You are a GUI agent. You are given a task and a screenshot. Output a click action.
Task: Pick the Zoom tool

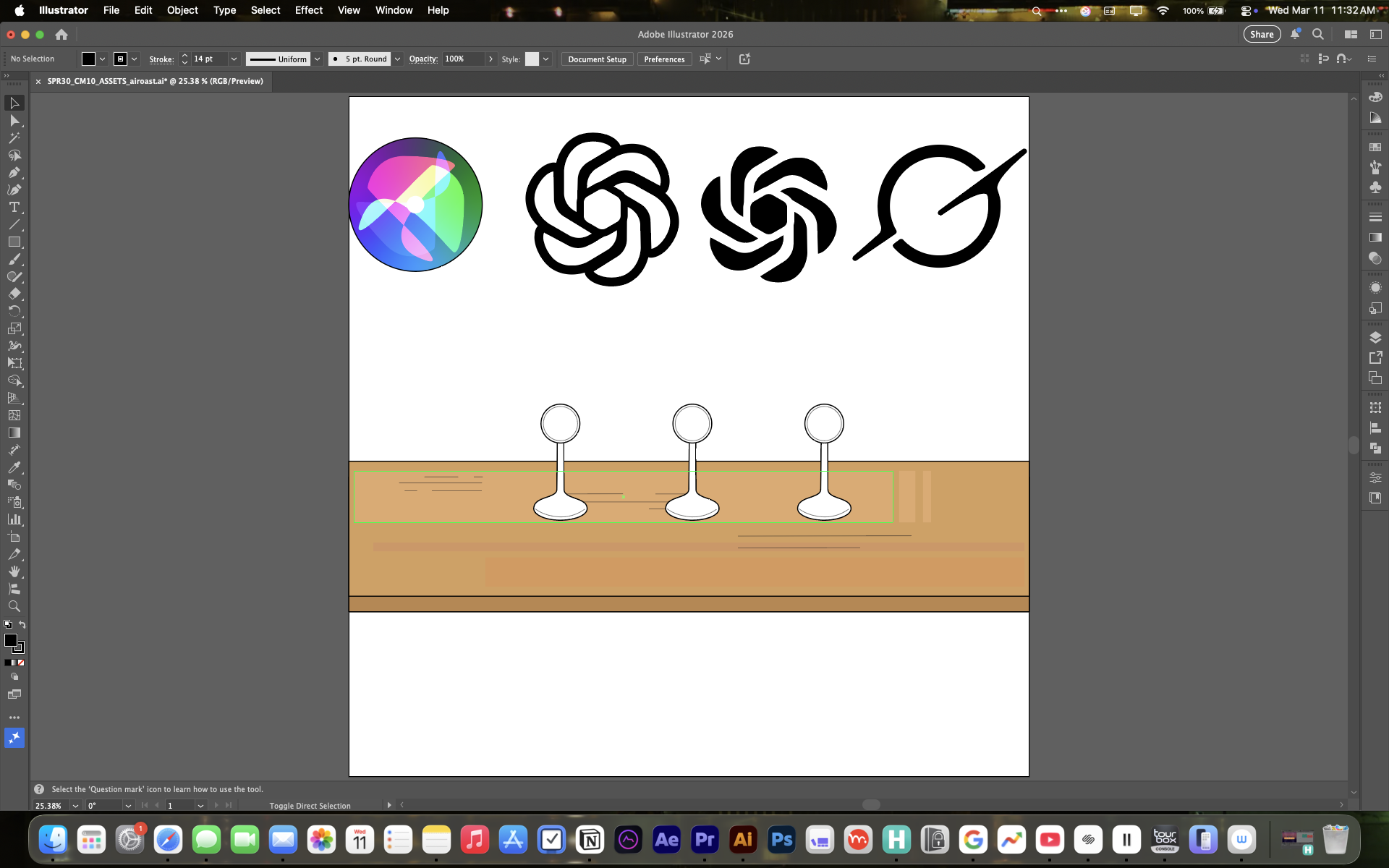(14, 606)
